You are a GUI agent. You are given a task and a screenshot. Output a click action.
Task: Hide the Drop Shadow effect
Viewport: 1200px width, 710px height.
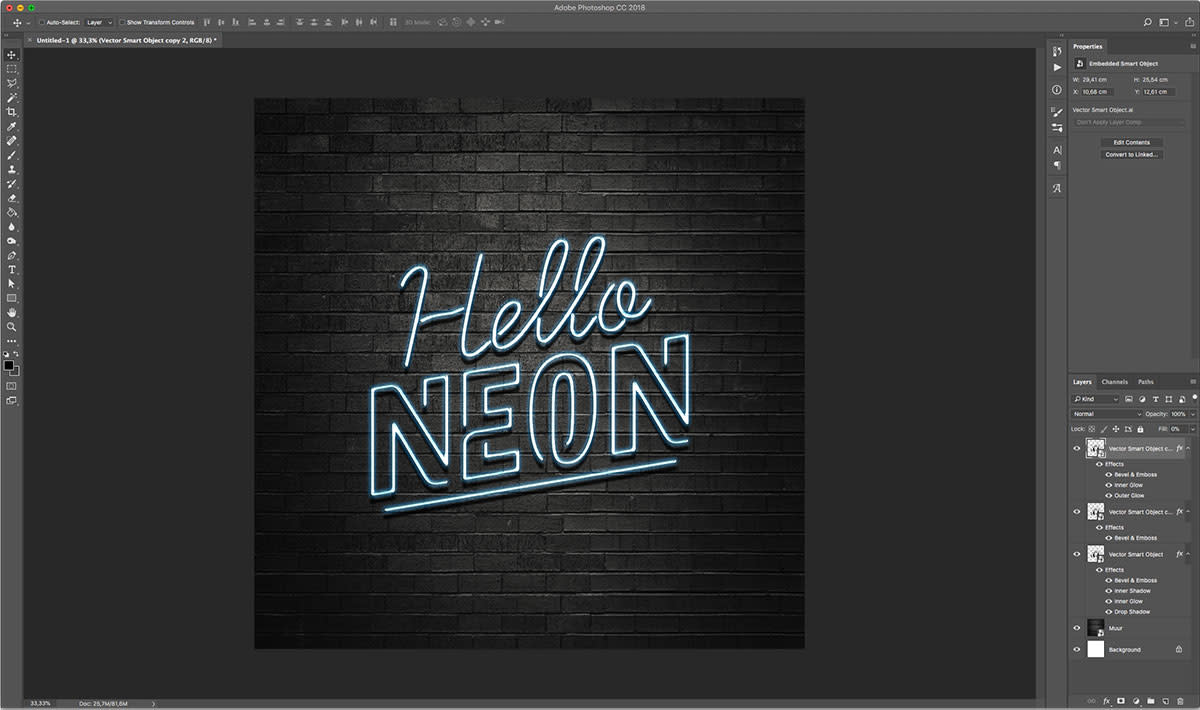click(1109, 611)
